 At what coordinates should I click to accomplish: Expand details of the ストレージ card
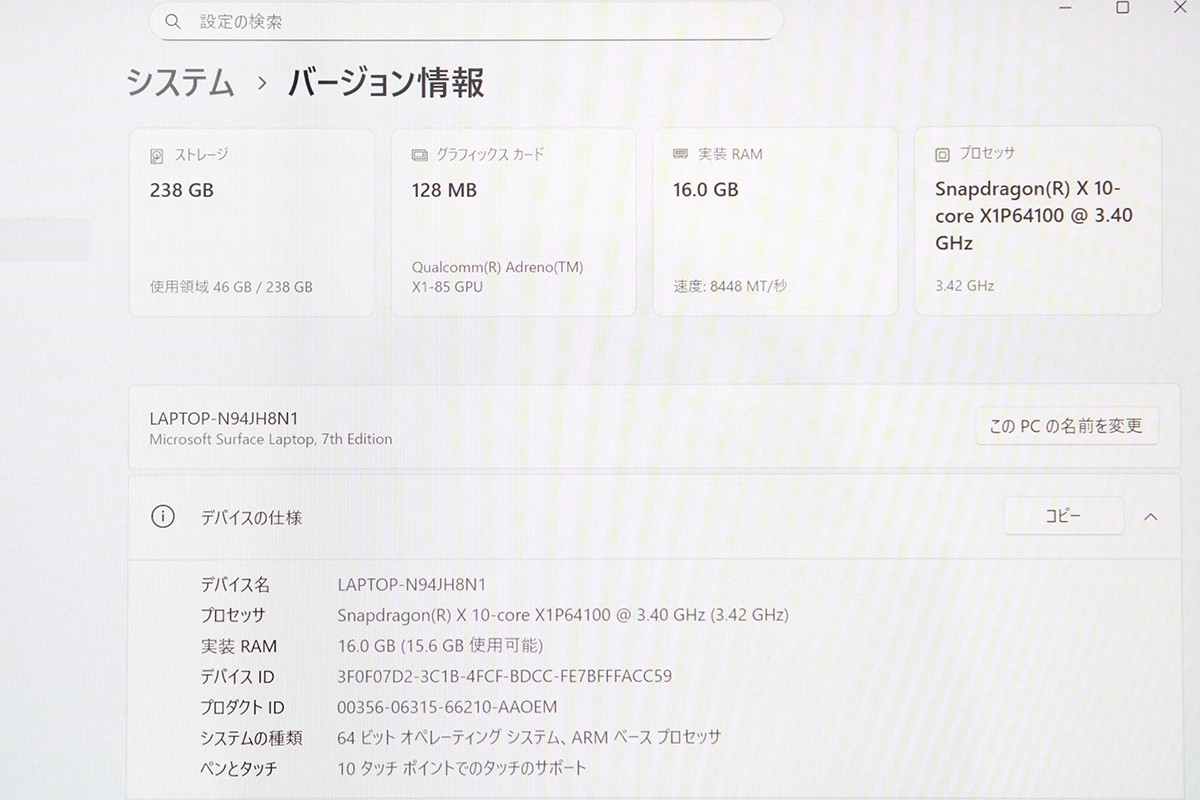click(252, 220)
